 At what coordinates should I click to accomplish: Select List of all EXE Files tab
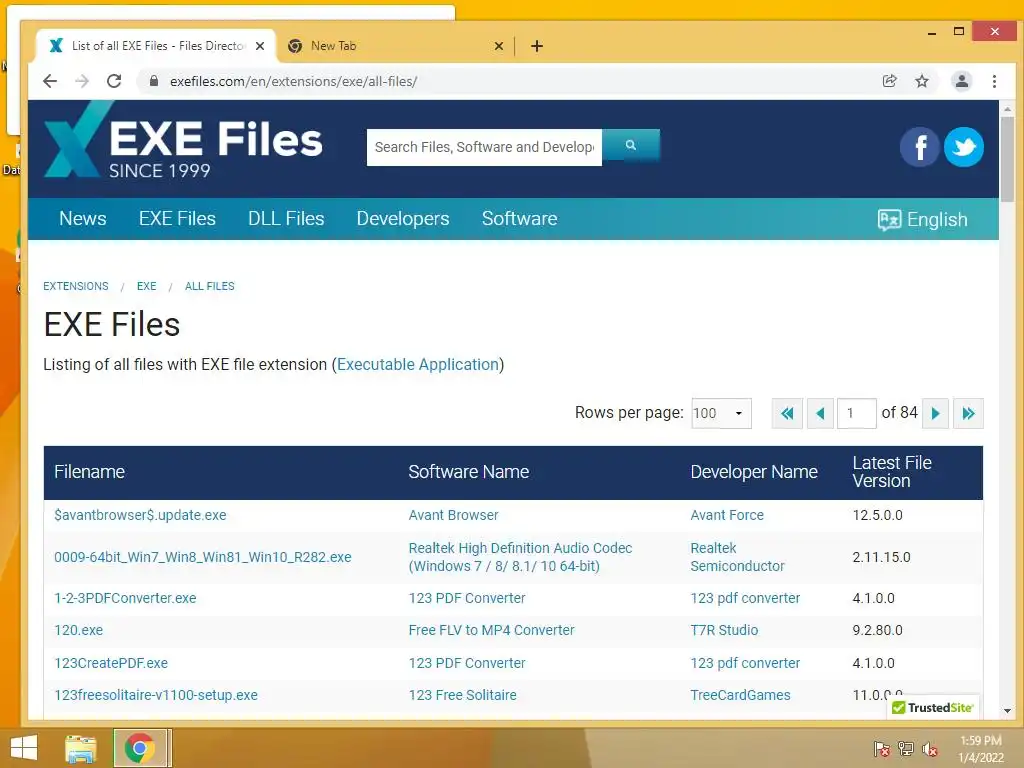157,46
